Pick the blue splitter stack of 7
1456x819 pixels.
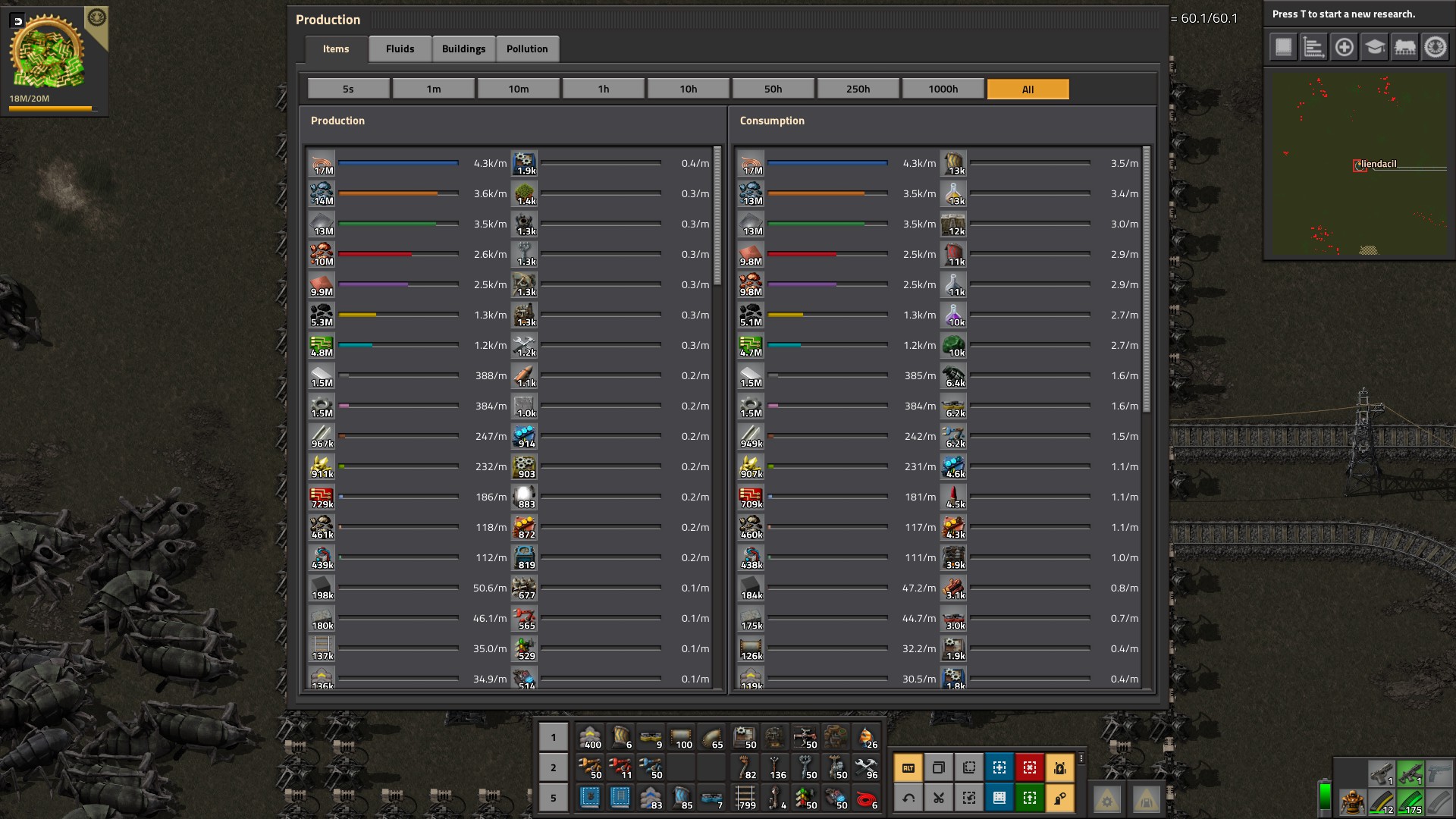(711, 798)
